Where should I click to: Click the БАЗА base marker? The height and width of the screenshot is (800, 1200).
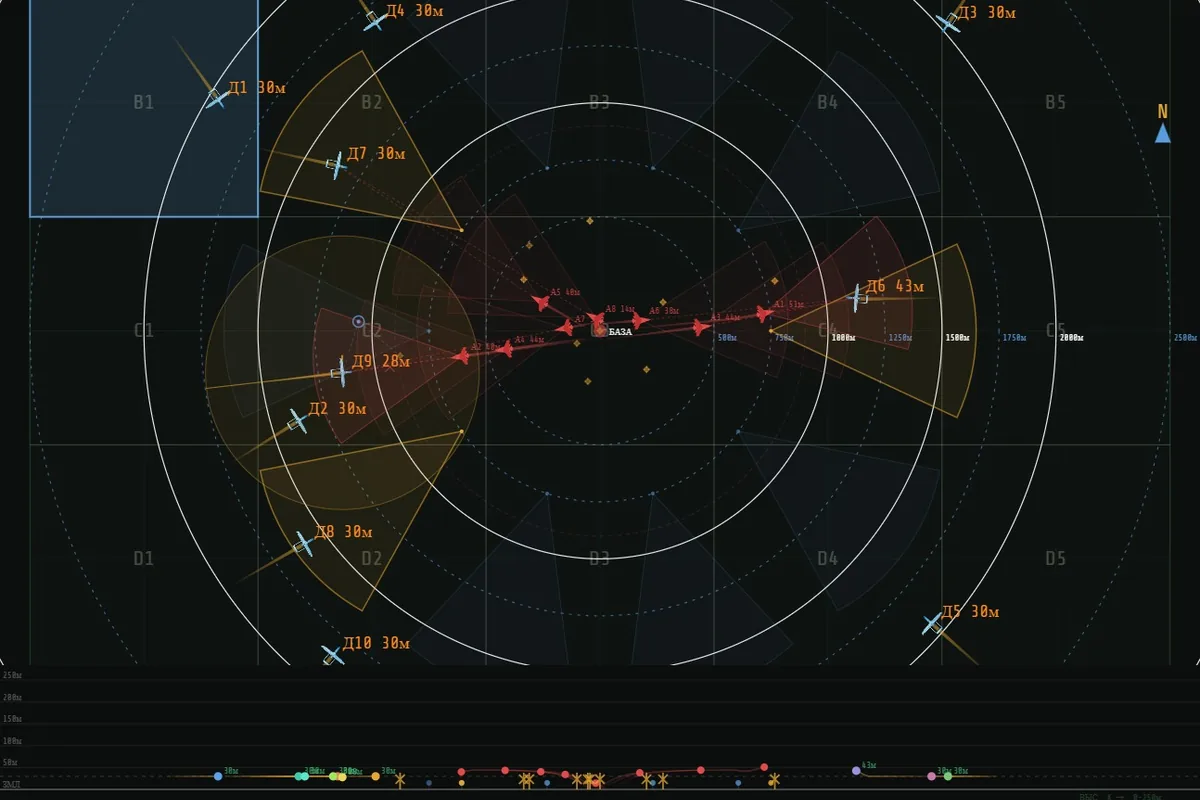tap(599, 330)
